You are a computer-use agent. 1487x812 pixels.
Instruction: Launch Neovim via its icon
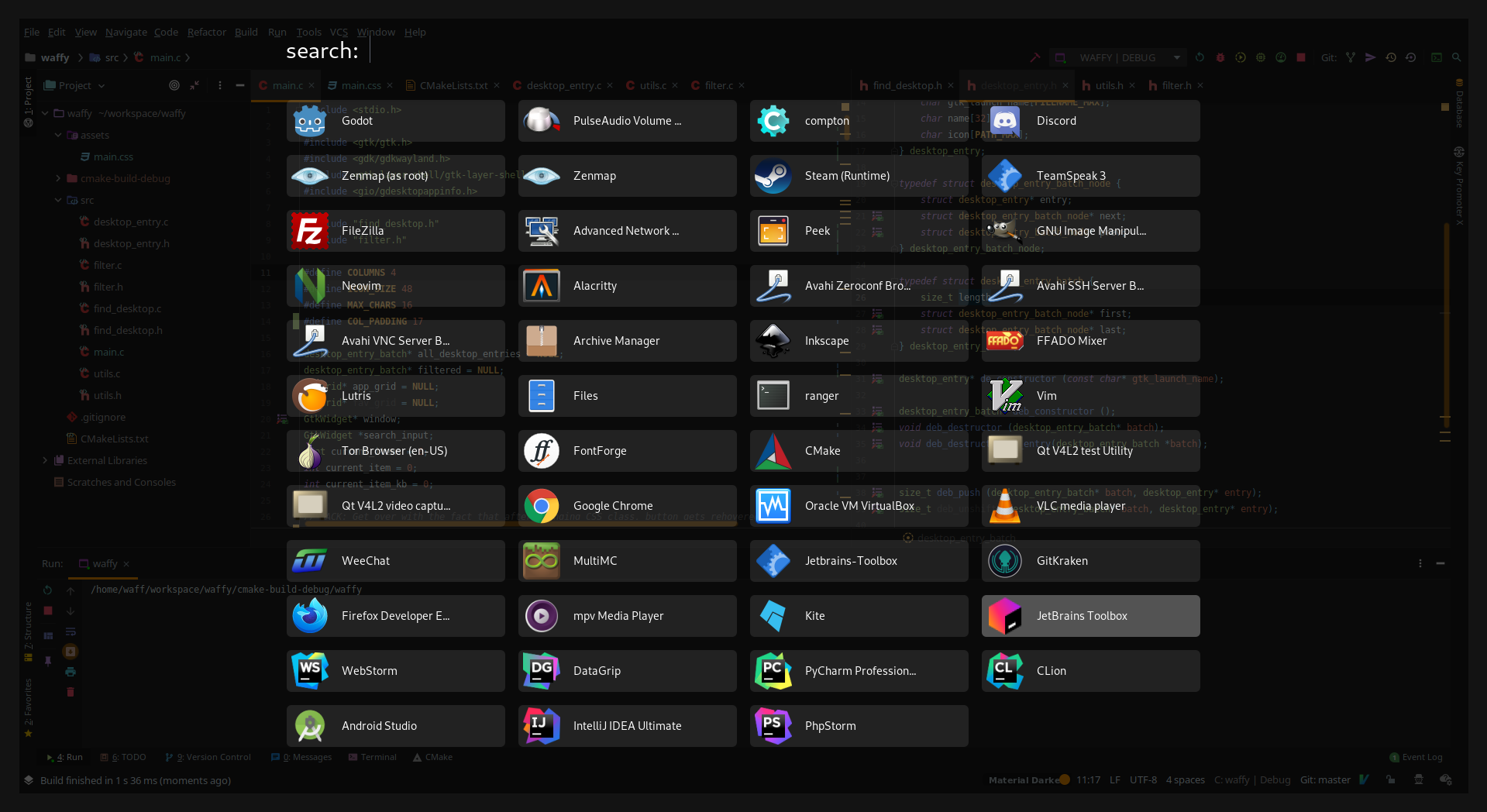[x=309, y=286]
